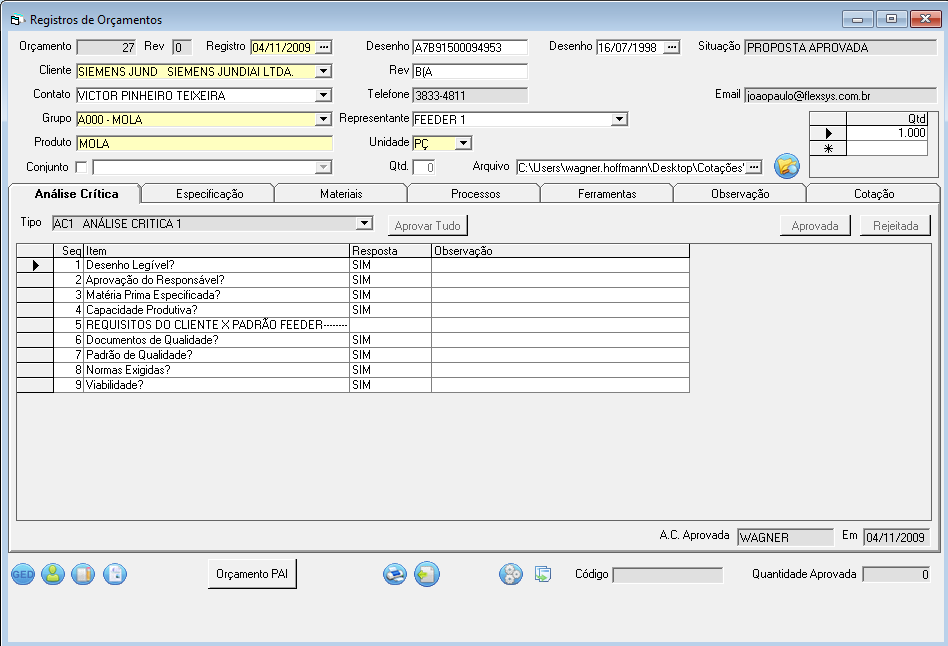Image resolution: width=948 pixels, height=646 pixels.
Task: Select row marker of Desenho Legível row
Action: coord(35,265)
